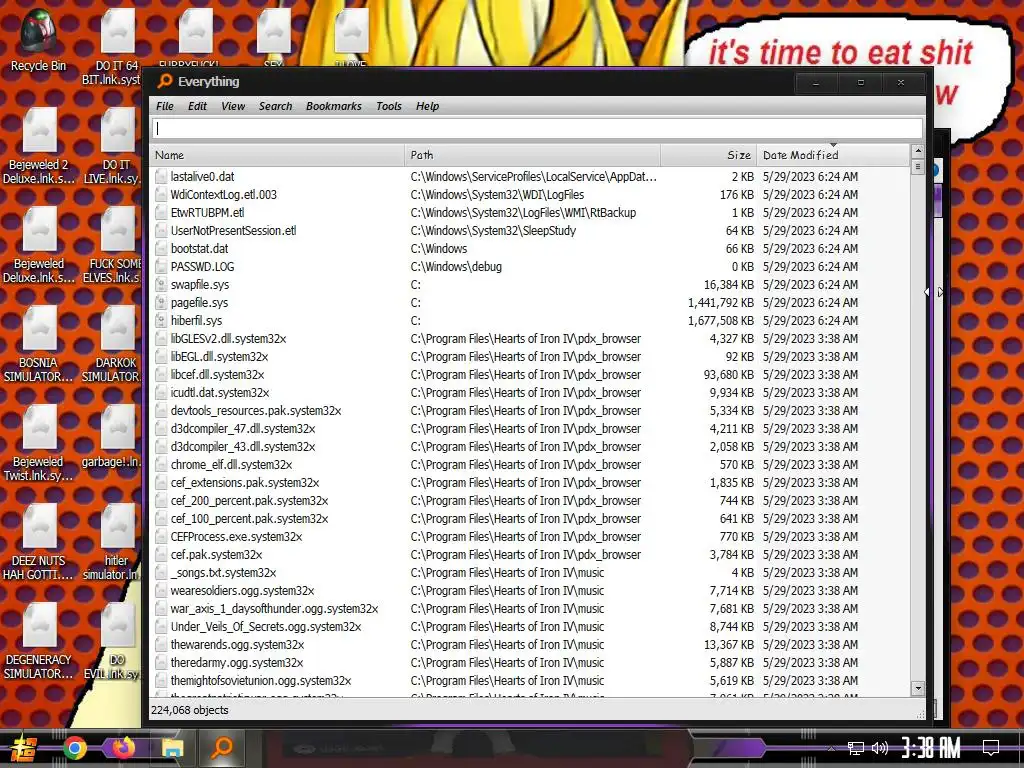
Task: Select the libEGL.dll.system32x result
Action: pyautogui.click(x=219, y=357)
